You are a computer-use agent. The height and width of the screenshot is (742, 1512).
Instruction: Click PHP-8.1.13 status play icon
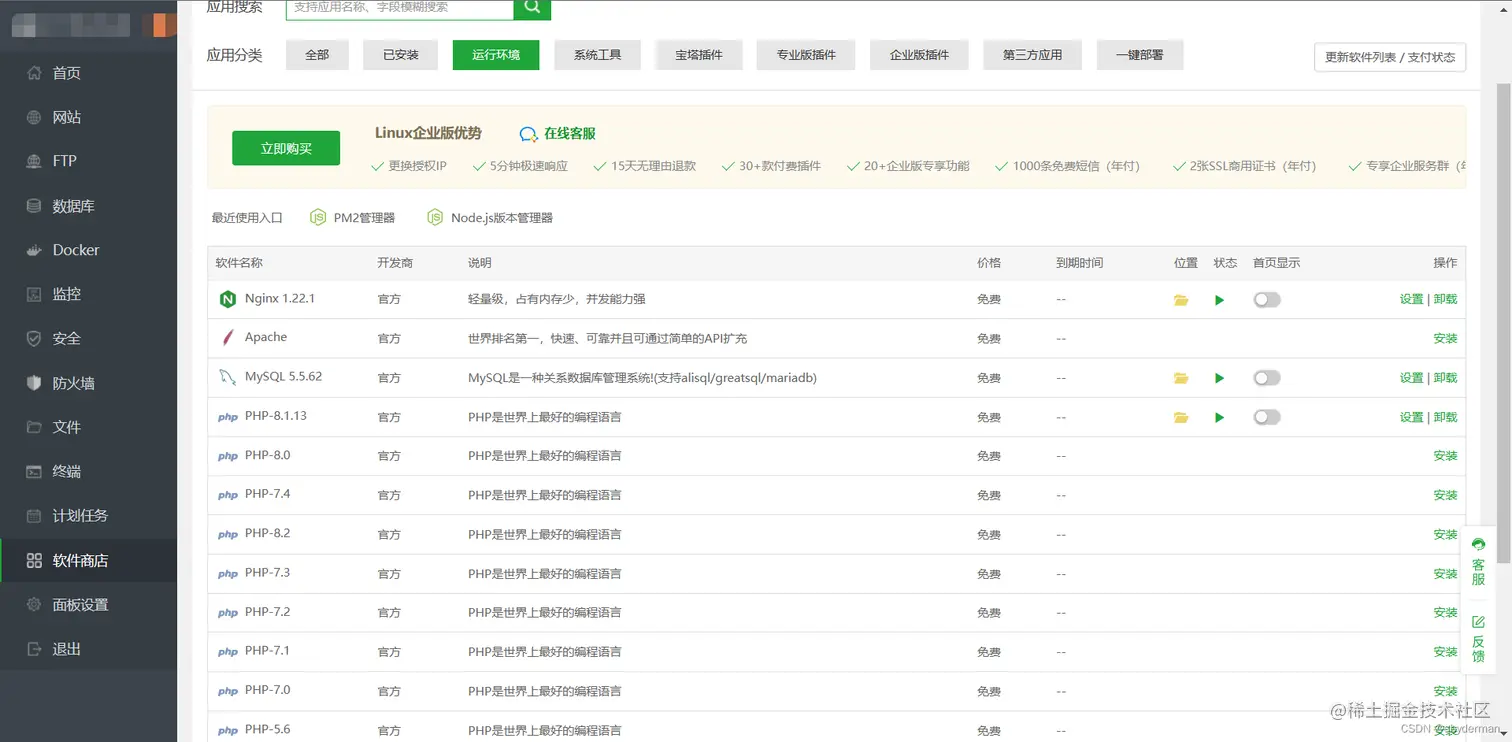click(1219, 417)
